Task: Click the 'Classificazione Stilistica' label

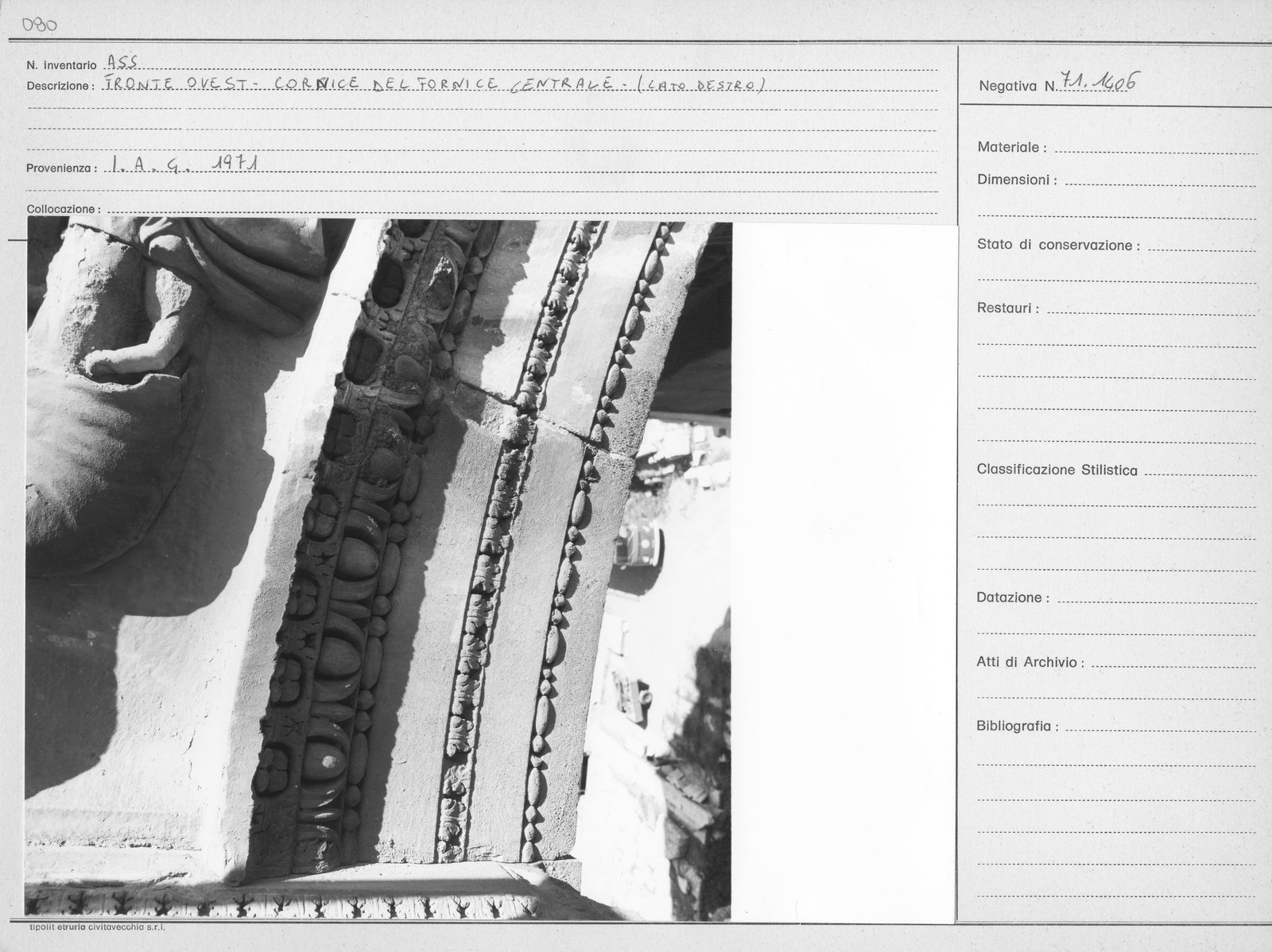Action: 1057,470
